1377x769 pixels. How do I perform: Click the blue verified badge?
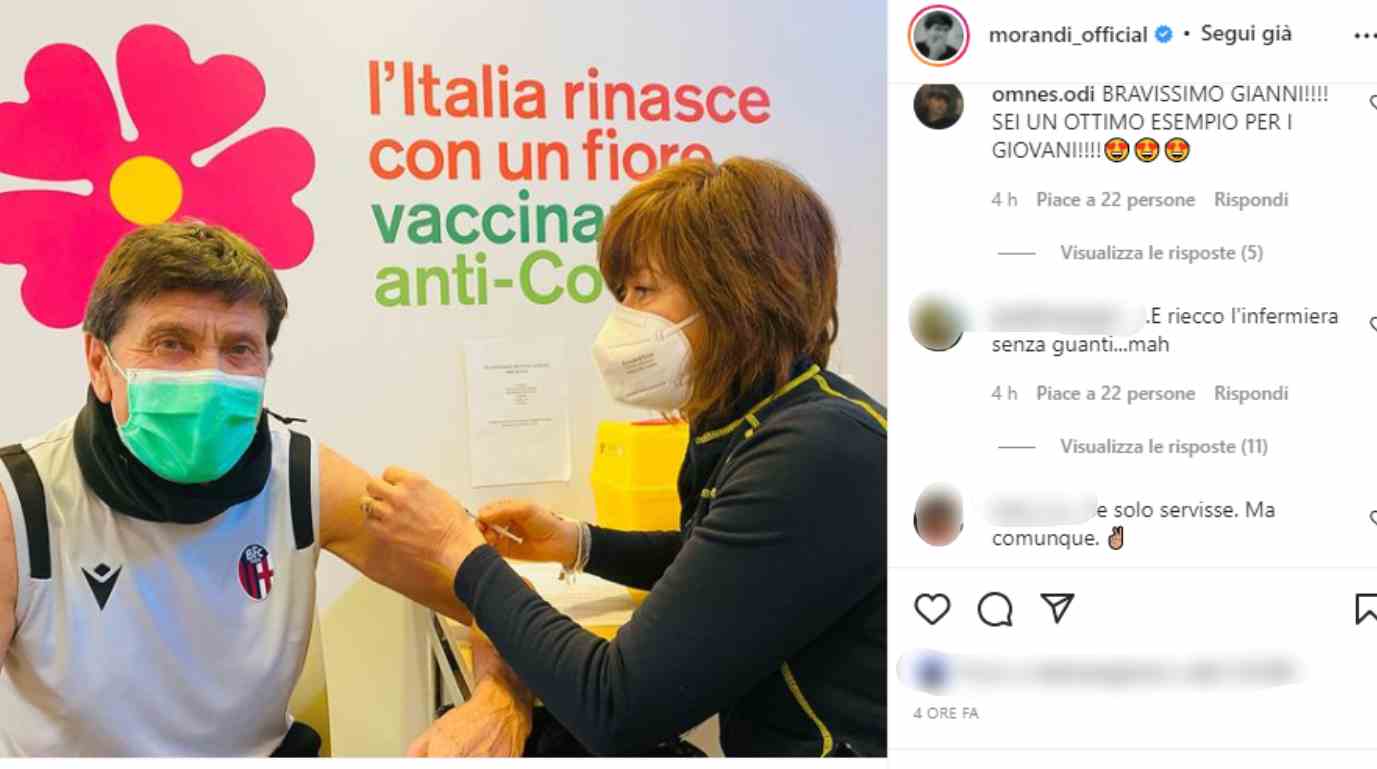pyautogui.click(x=1164, y=34)
